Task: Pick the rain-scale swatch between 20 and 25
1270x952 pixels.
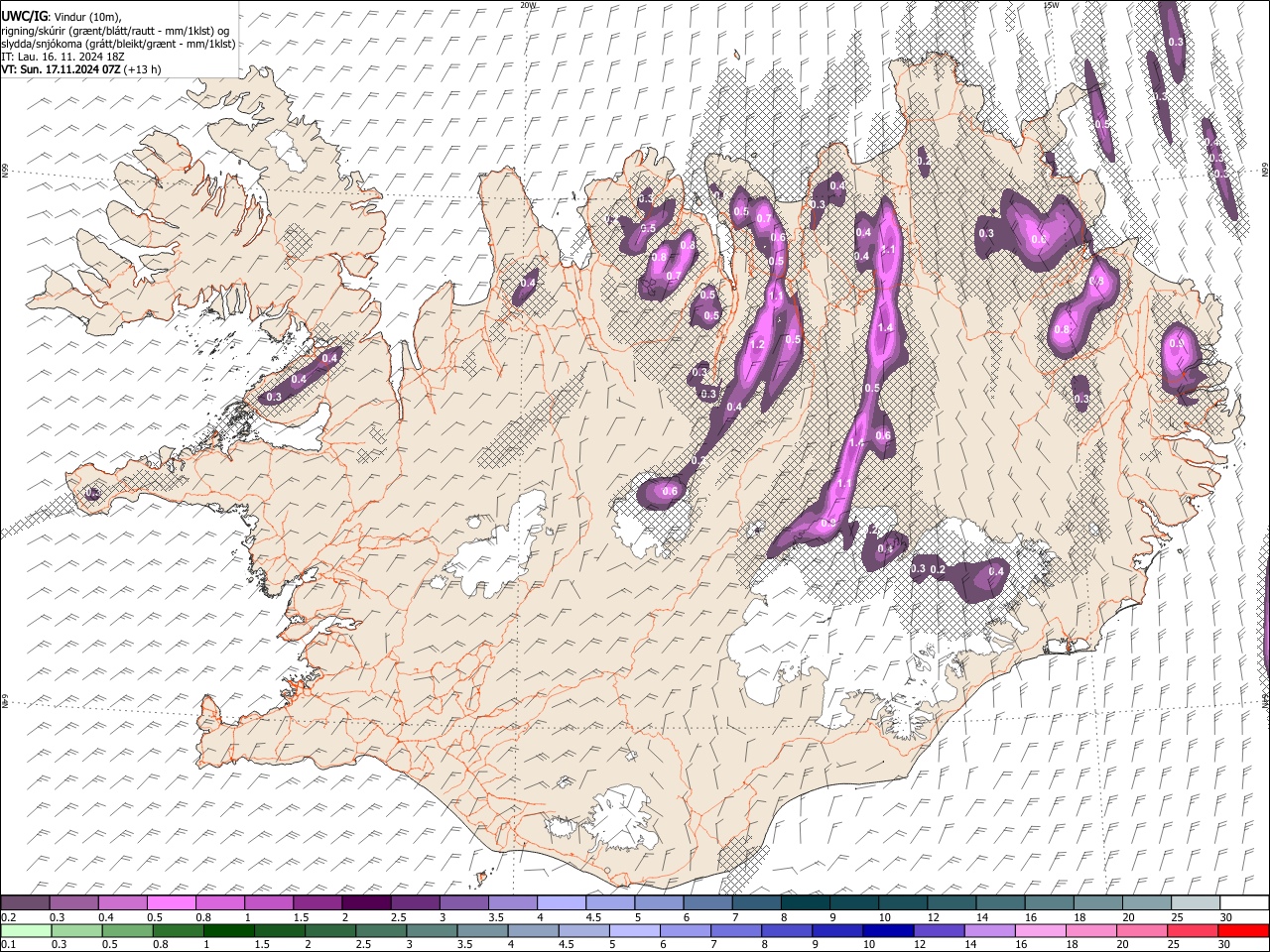Action: pos(1145,931)
